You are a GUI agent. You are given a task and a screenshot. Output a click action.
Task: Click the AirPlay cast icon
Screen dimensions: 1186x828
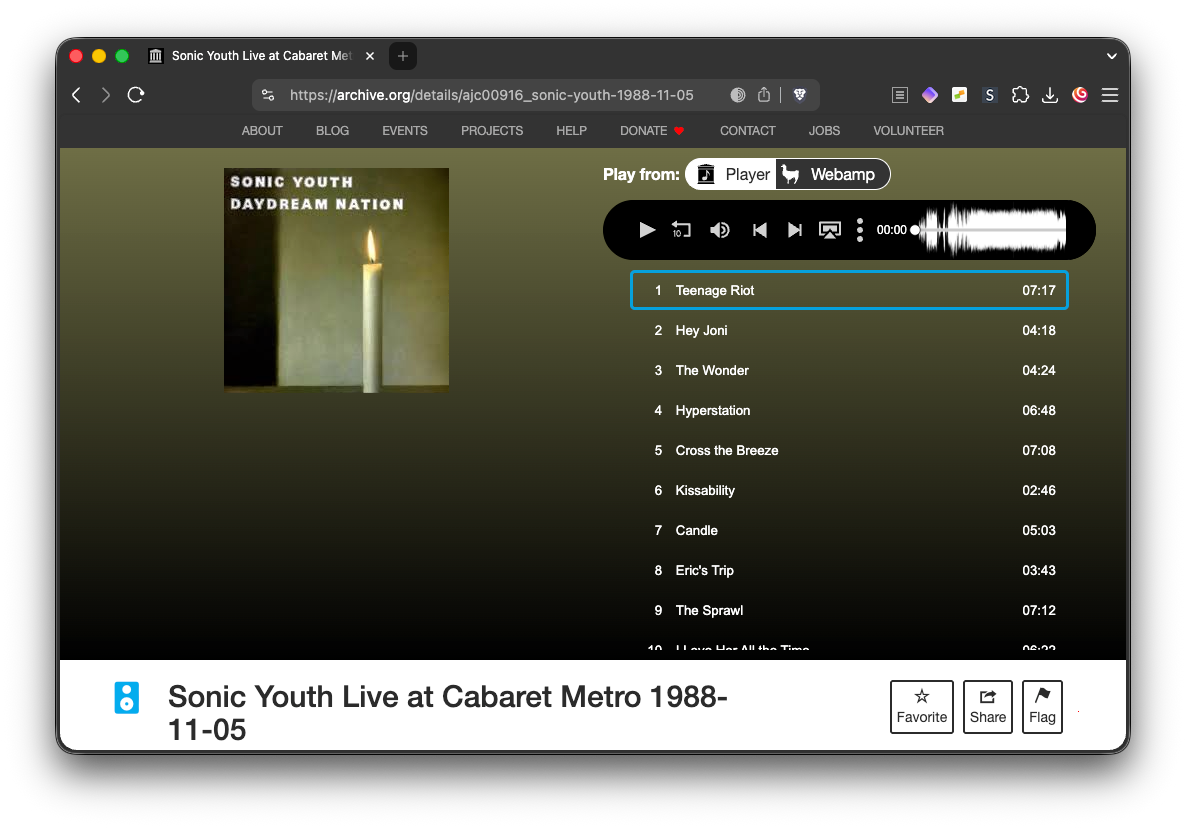tap(829, 230)
